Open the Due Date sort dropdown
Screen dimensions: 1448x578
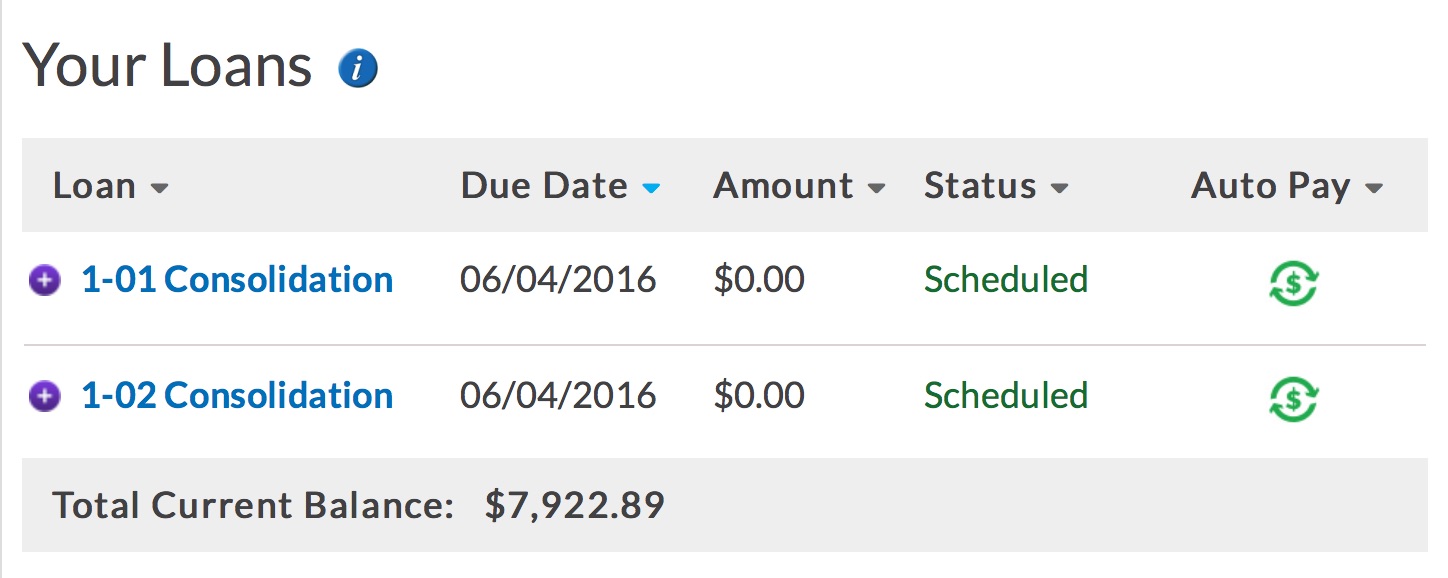pos(649,188)
